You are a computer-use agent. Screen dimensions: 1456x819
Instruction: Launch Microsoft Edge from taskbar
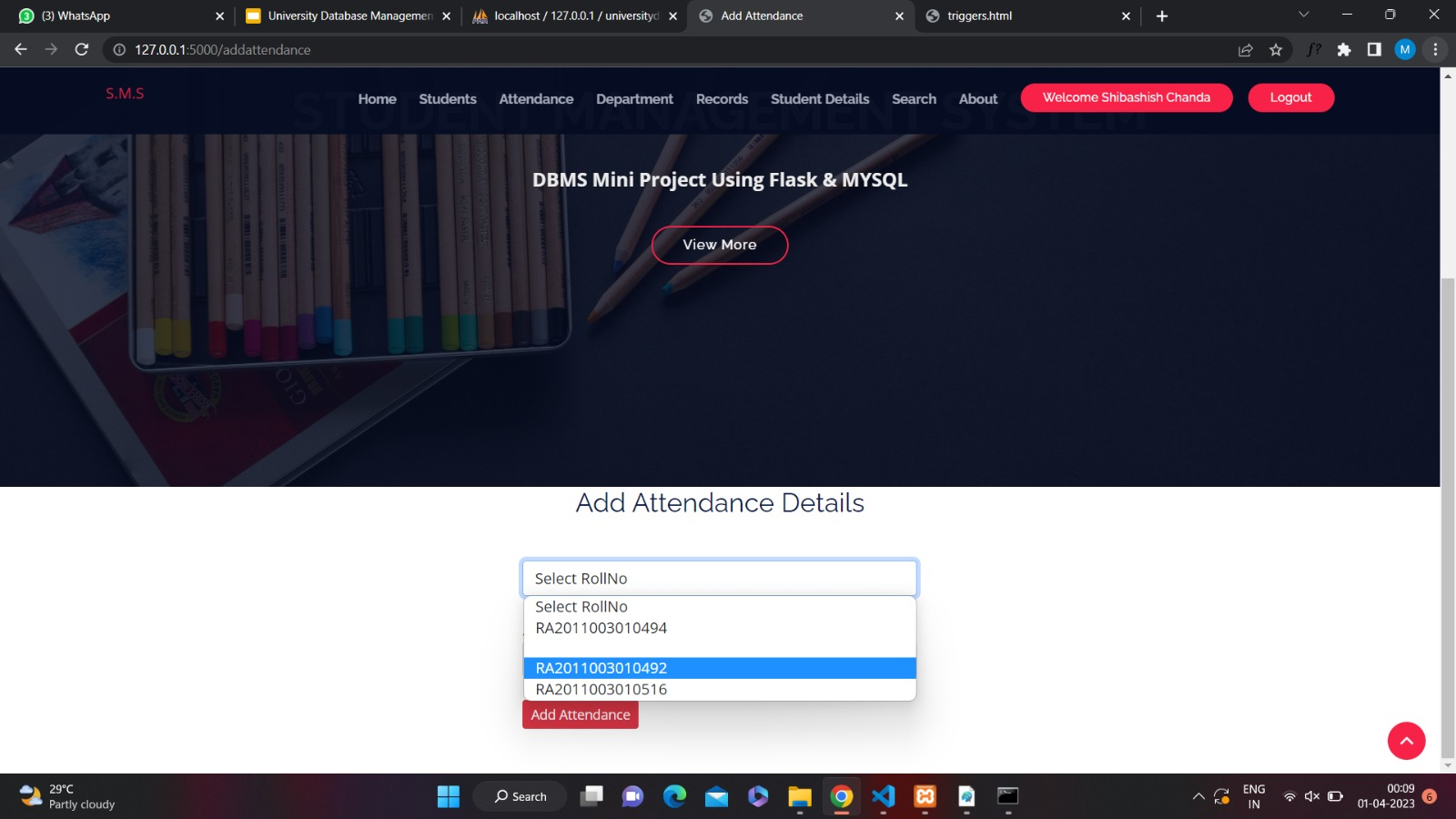pos(674,796)
